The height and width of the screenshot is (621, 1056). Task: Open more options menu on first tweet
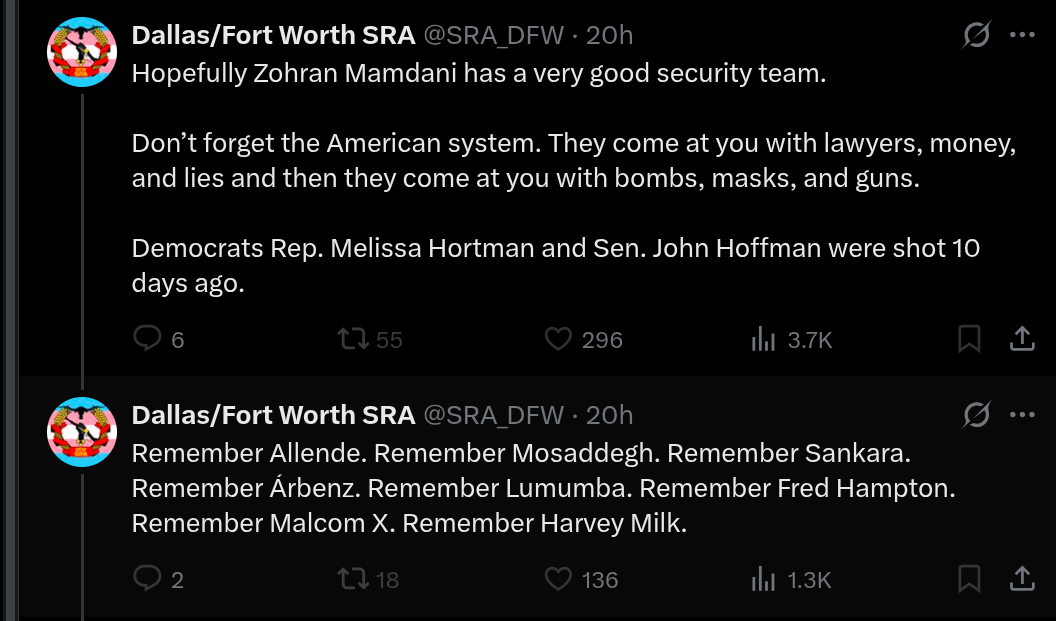(x=1021, y=35)
